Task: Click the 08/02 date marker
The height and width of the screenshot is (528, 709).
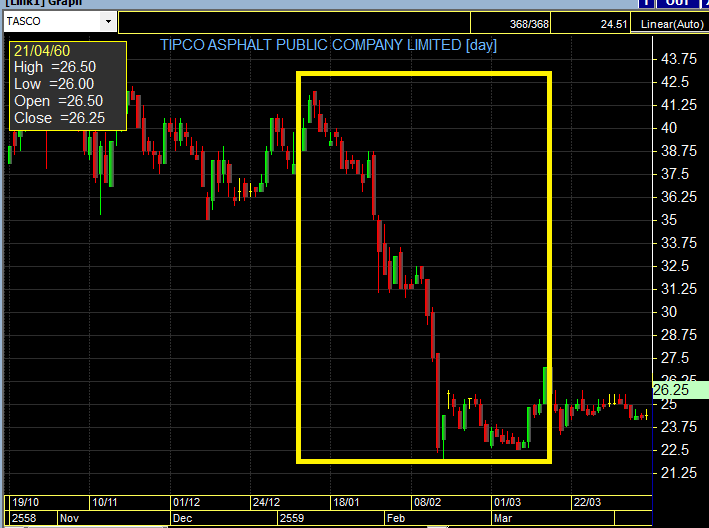Action: pyautogui.click(x=427, y=502)
